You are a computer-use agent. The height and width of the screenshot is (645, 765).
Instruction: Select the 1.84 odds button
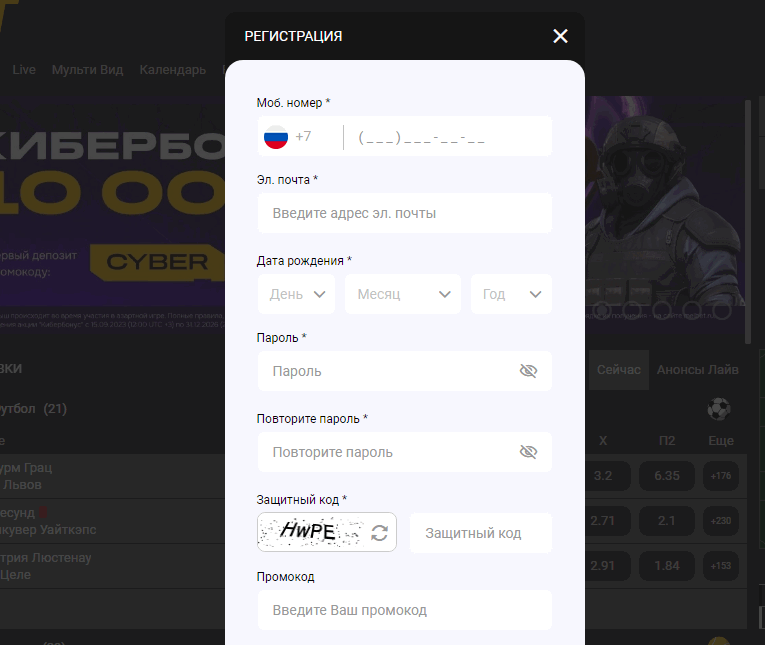click(667, 565)
